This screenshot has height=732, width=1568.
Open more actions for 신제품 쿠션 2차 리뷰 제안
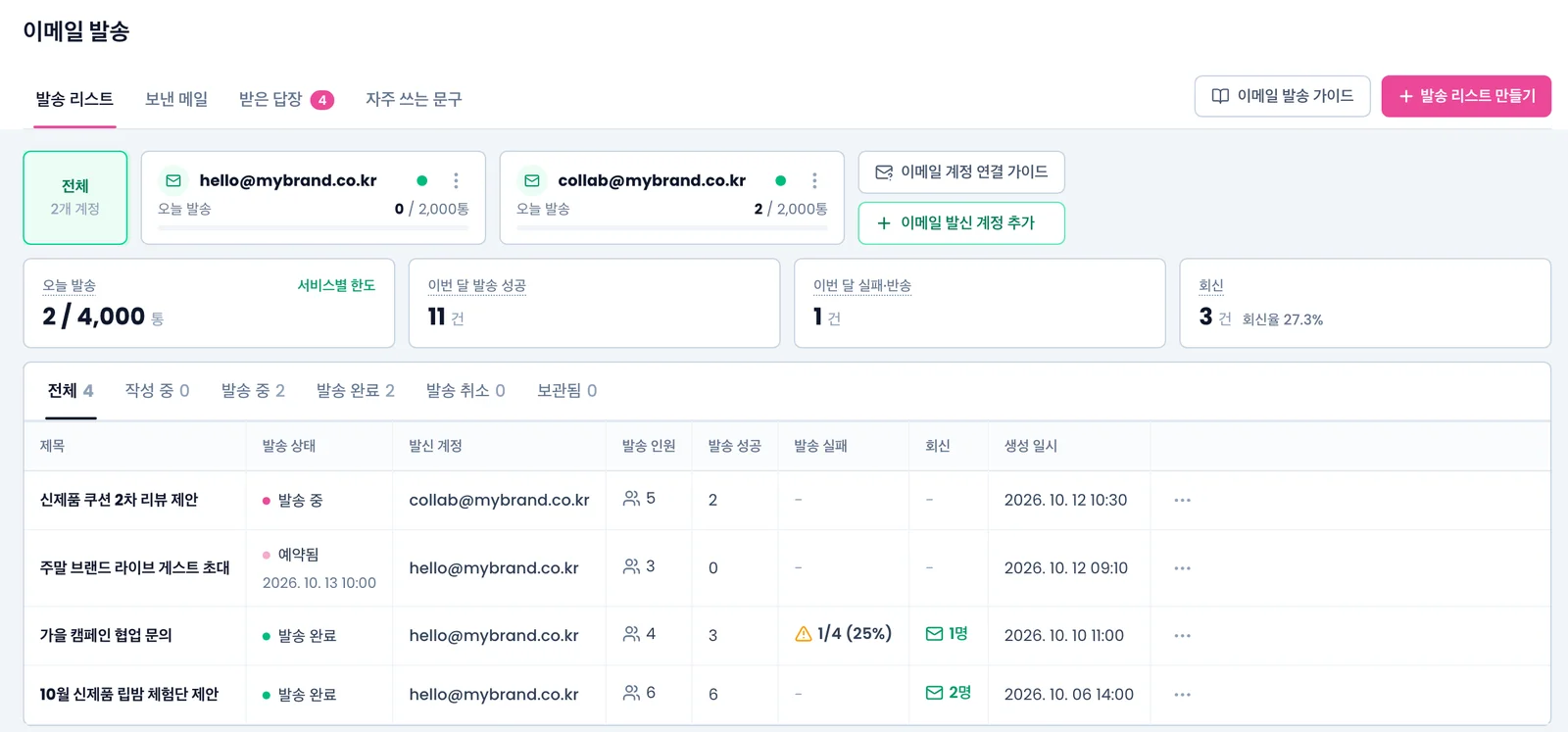(x=1183, y=500)
